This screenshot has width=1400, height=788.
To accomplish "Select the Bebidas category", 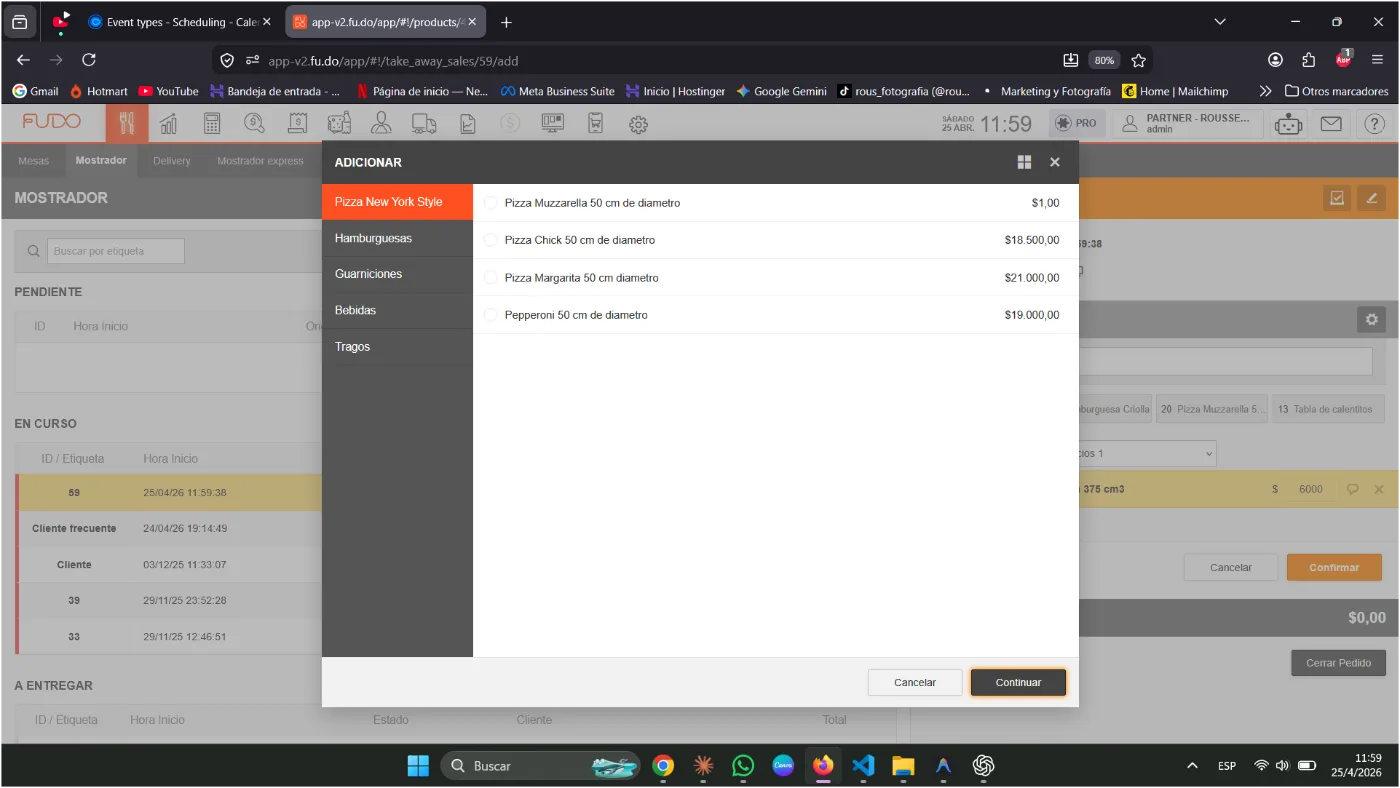I will pyautogui.click(x=397, y=310).
